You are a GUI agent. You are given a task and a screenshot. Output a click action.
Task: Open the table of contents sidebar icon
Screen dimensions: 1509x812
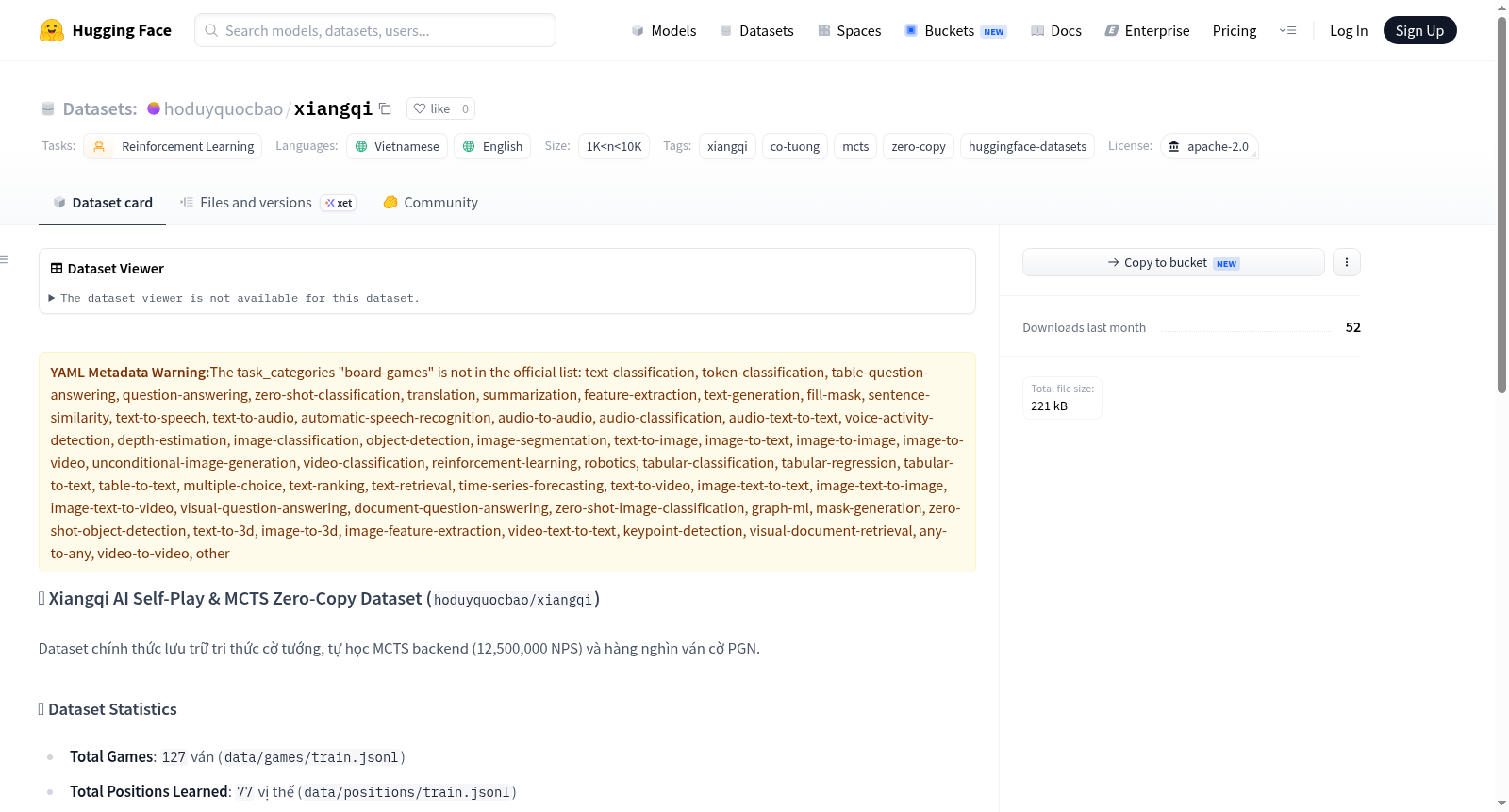pyautogui.click(x=4, y=259)
